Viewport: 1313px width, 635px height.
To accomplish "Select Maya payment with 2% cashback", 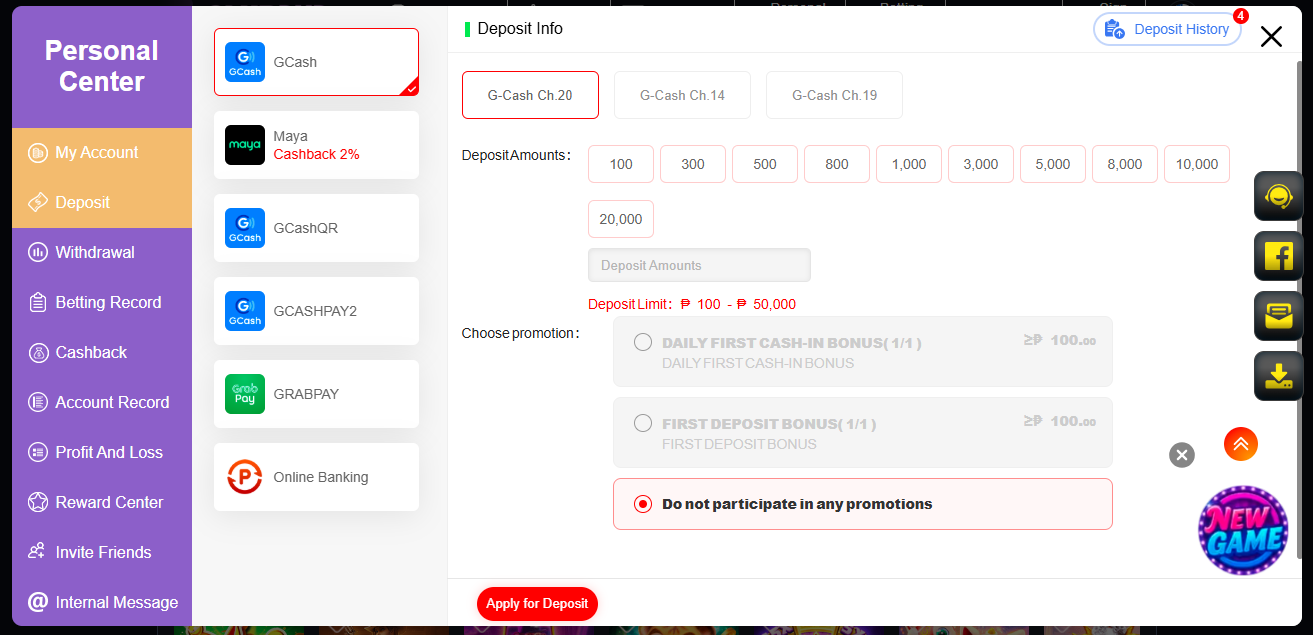I will tap(316, 145).
